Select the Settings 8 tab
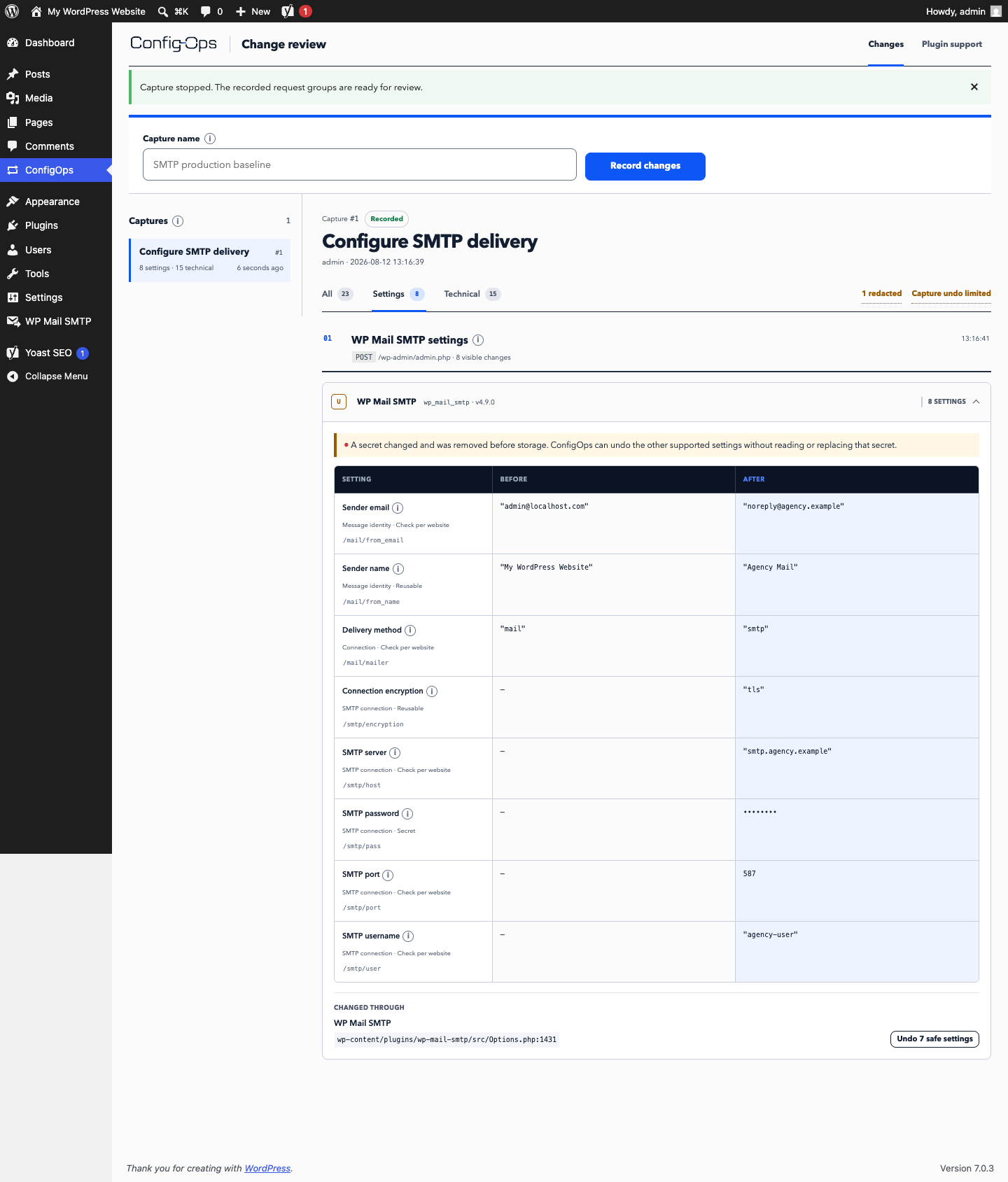The width and height of the screenshot is (1008, 1182). tap(398, 294)
